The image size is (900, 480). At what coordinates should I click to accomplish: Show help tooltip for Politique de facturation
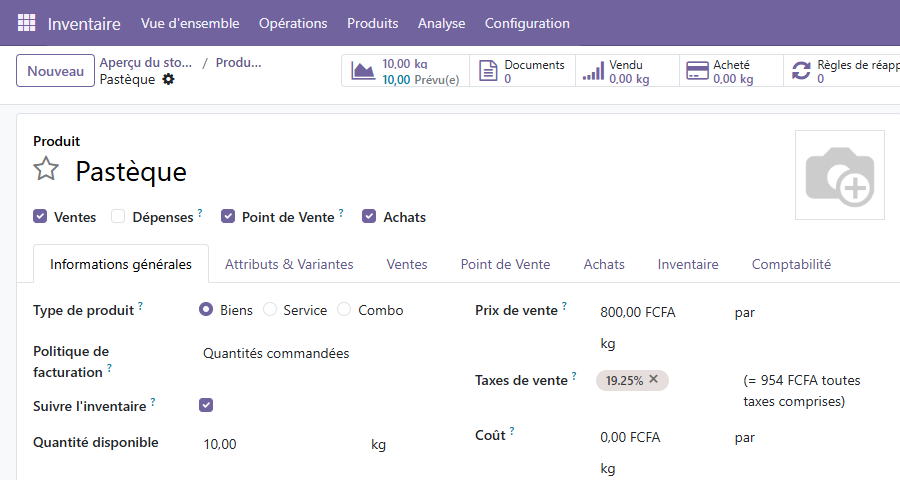click(109, 367)
